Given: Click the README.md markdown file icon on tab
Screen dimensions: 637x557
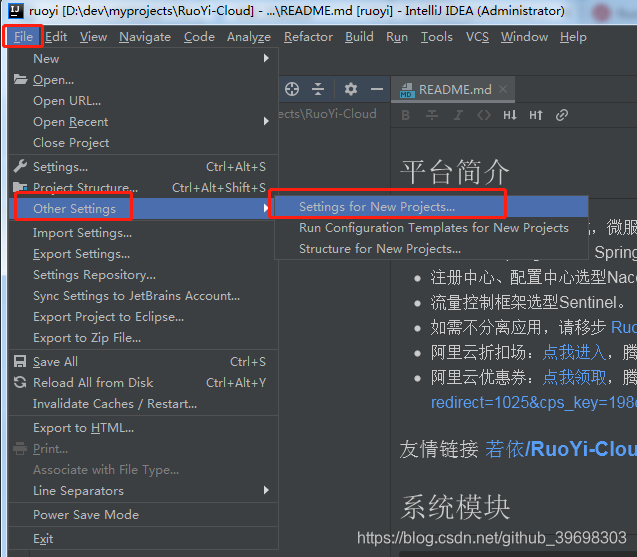Looking at the screenshot, I should click(407, 90).
